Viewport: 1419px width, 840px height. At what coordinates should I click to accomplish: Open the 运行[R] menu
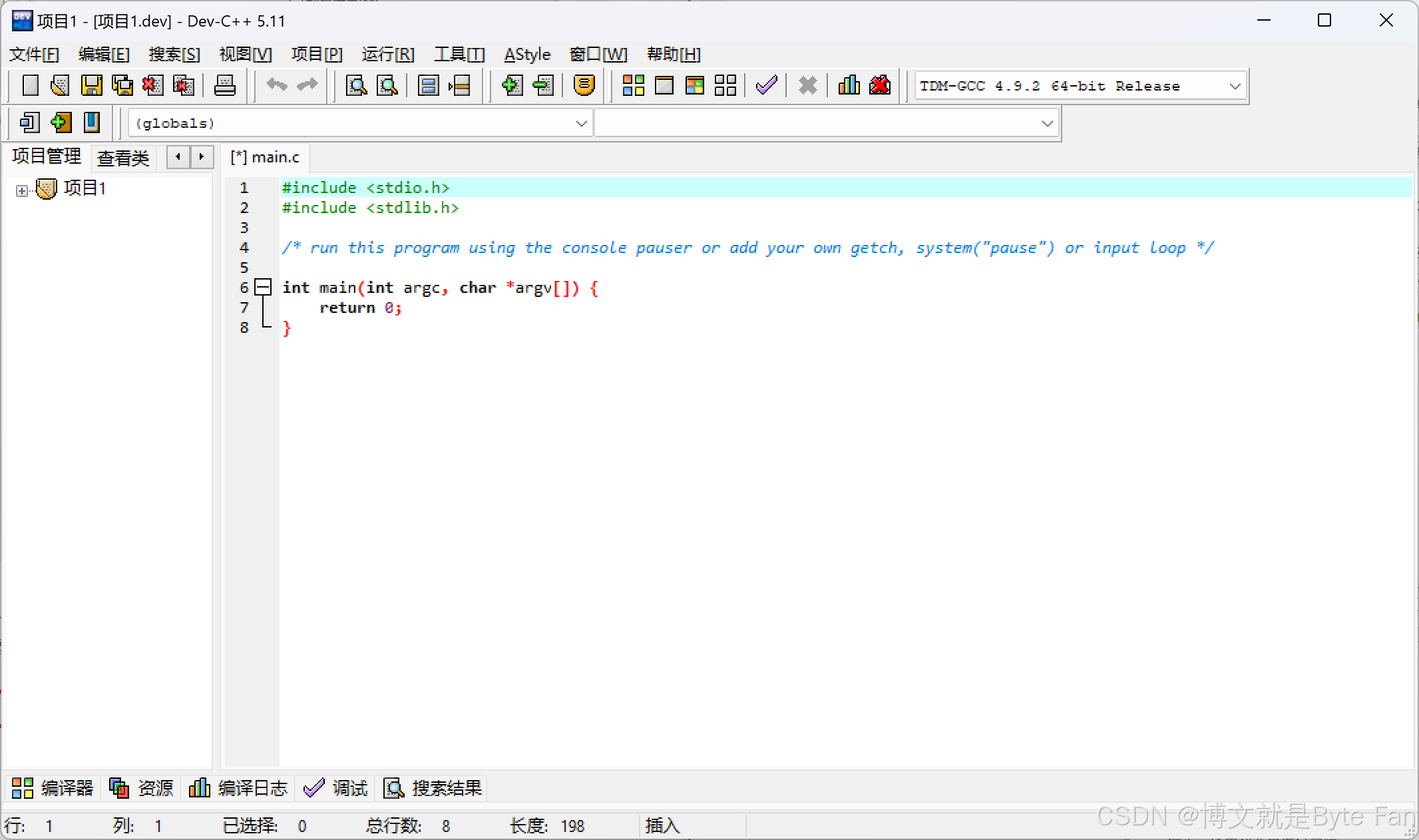pos(387,54)
